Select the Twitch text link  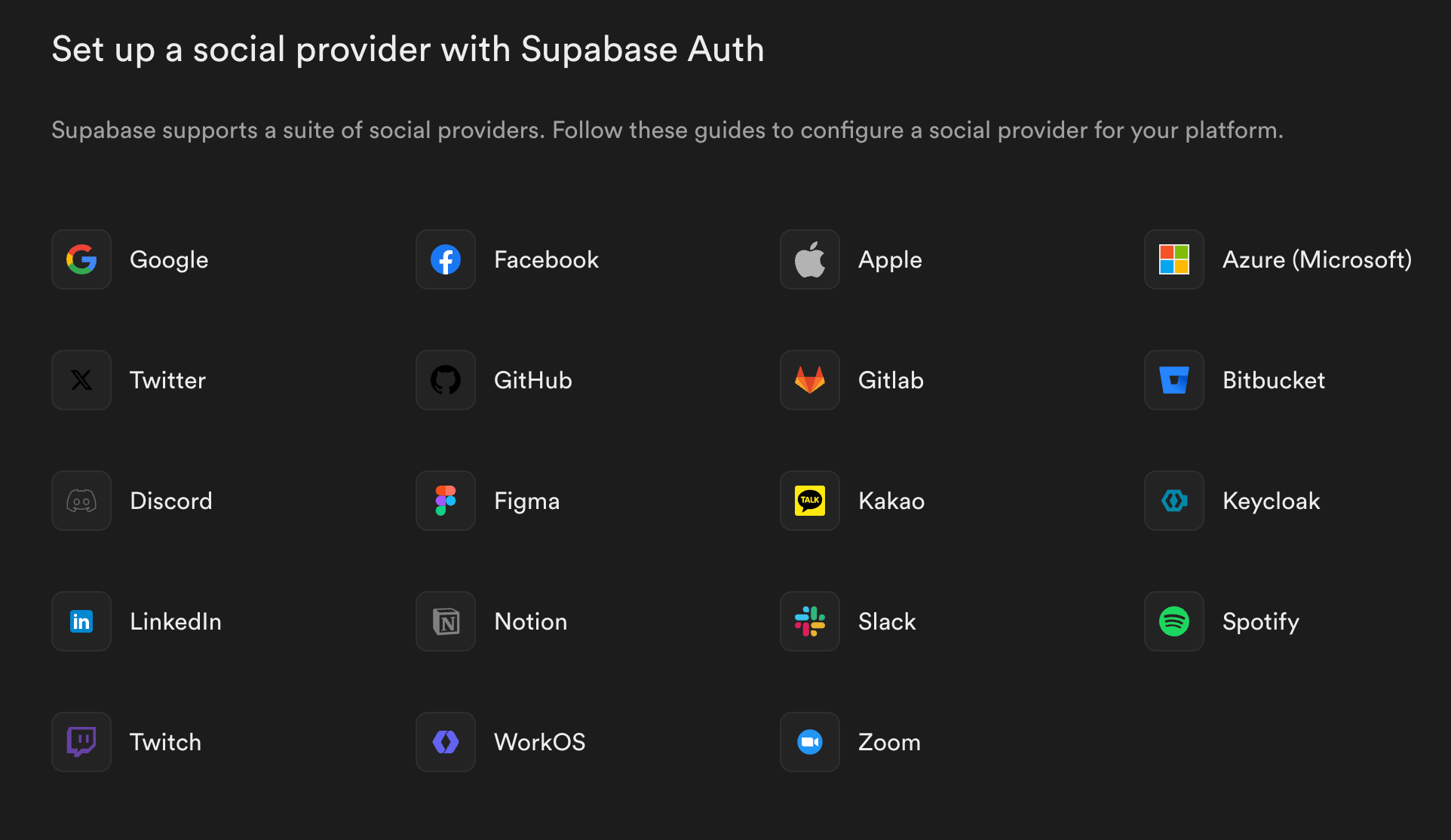click(x=165, y=742)
